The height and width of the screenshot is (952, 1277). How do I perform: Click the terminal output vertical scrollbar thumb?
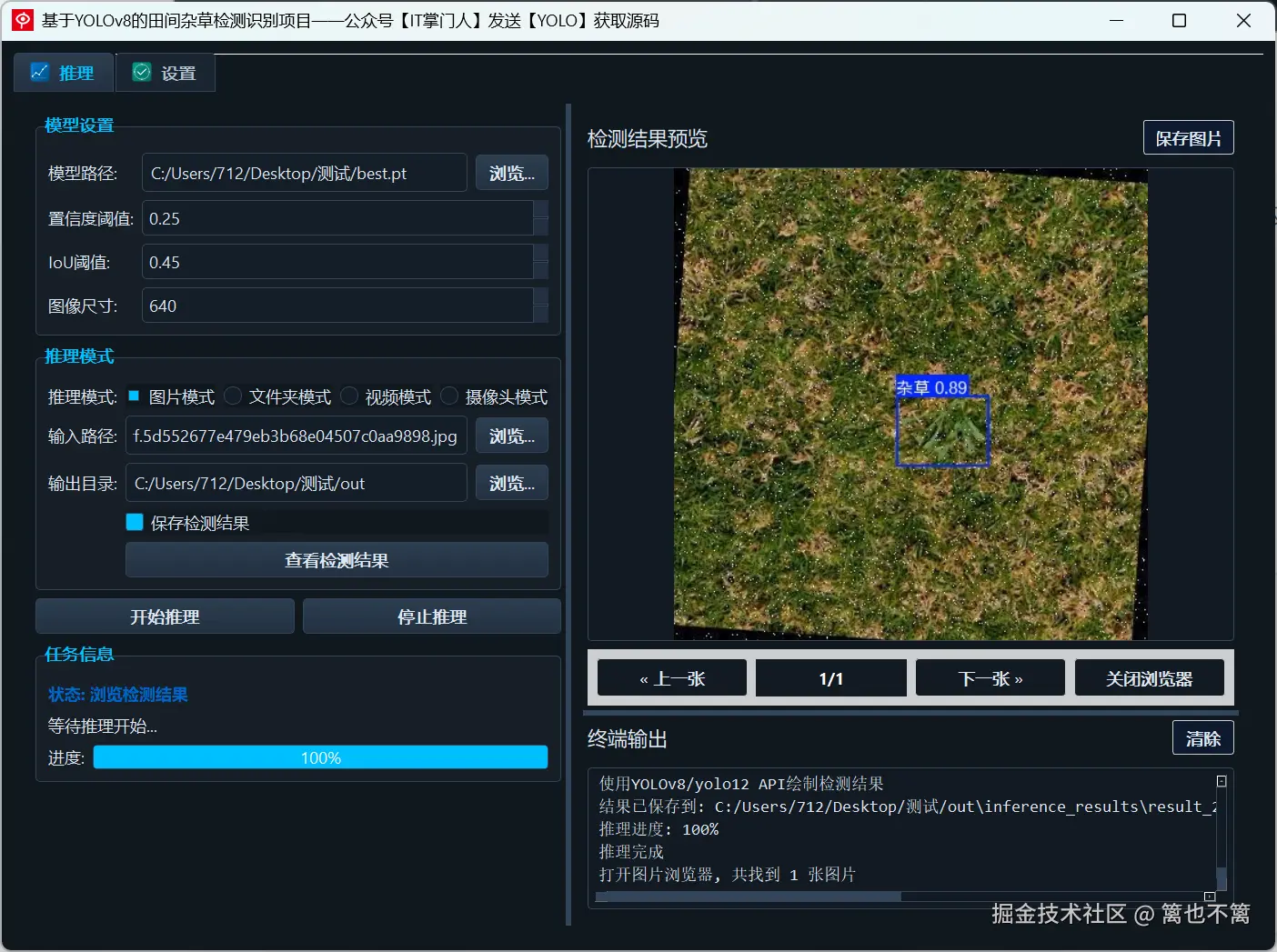1222,877
